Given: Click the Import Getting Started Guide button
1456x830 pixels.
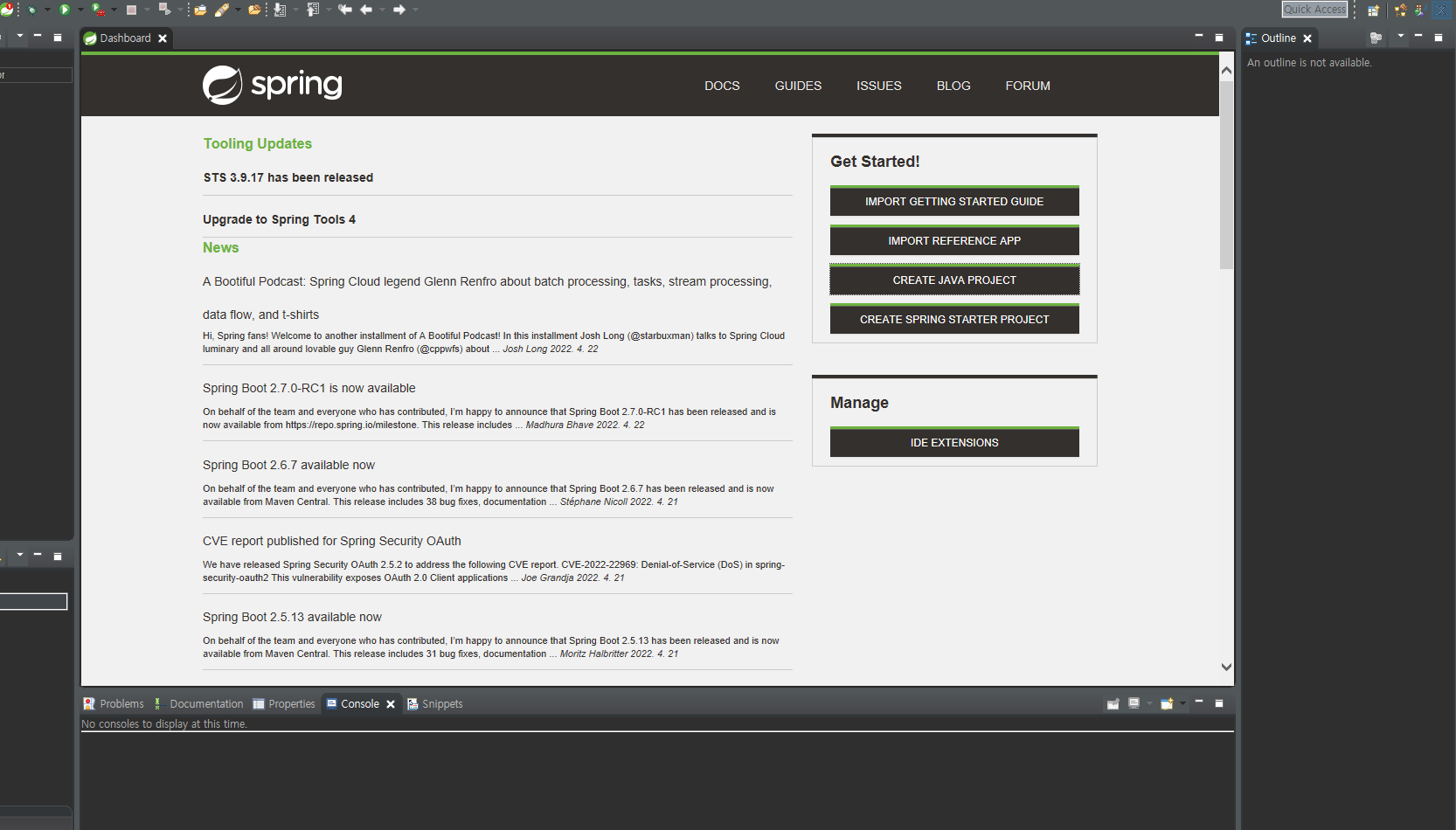Looking at the screenshot, I should click(954, 202).
